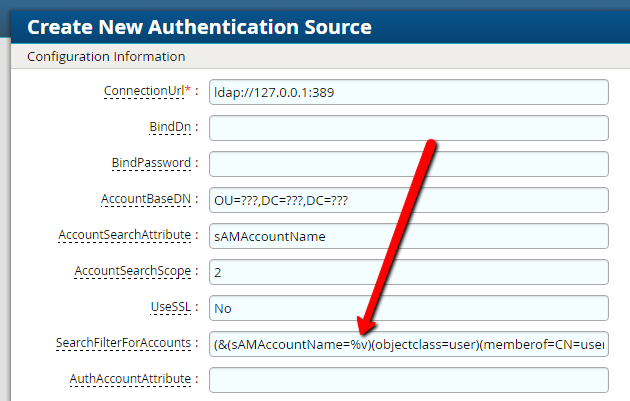Click the BindDn label
Image resolution: width=630 pixels, height=401 pixels.
point(168,127)
